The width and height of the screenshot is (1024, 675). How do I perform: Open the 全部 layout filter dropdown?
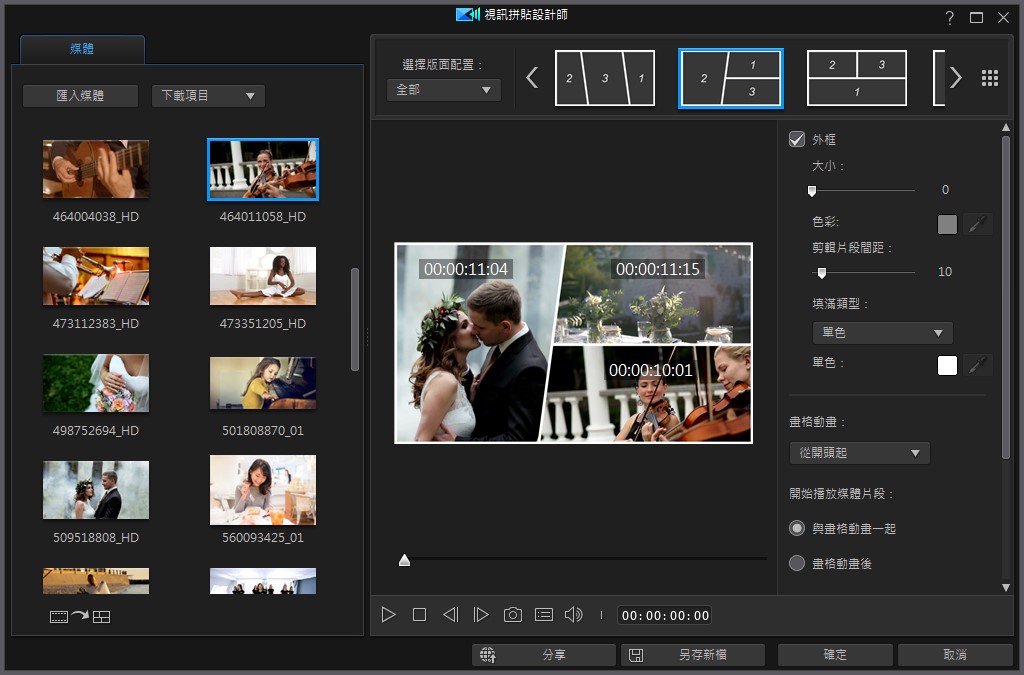(x=443, y=89)
